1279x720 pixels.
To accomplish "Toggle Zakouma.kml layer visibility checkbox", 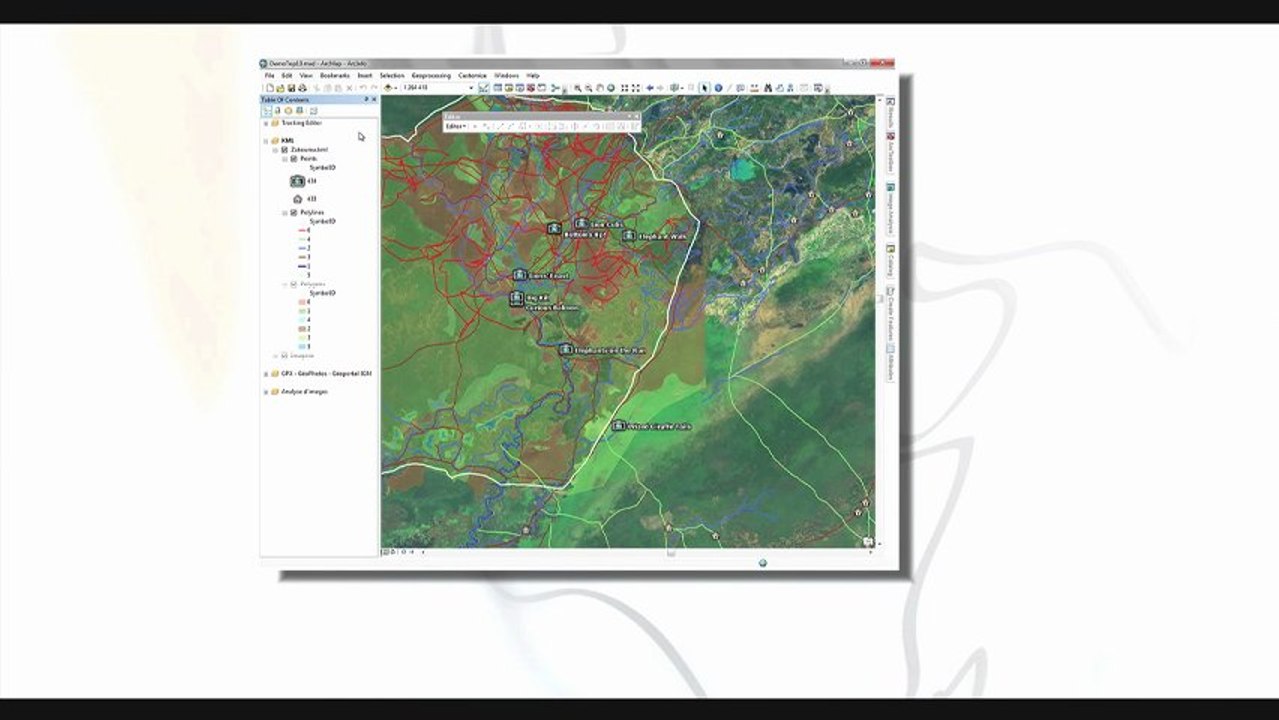I will click(x=284, y=150).
